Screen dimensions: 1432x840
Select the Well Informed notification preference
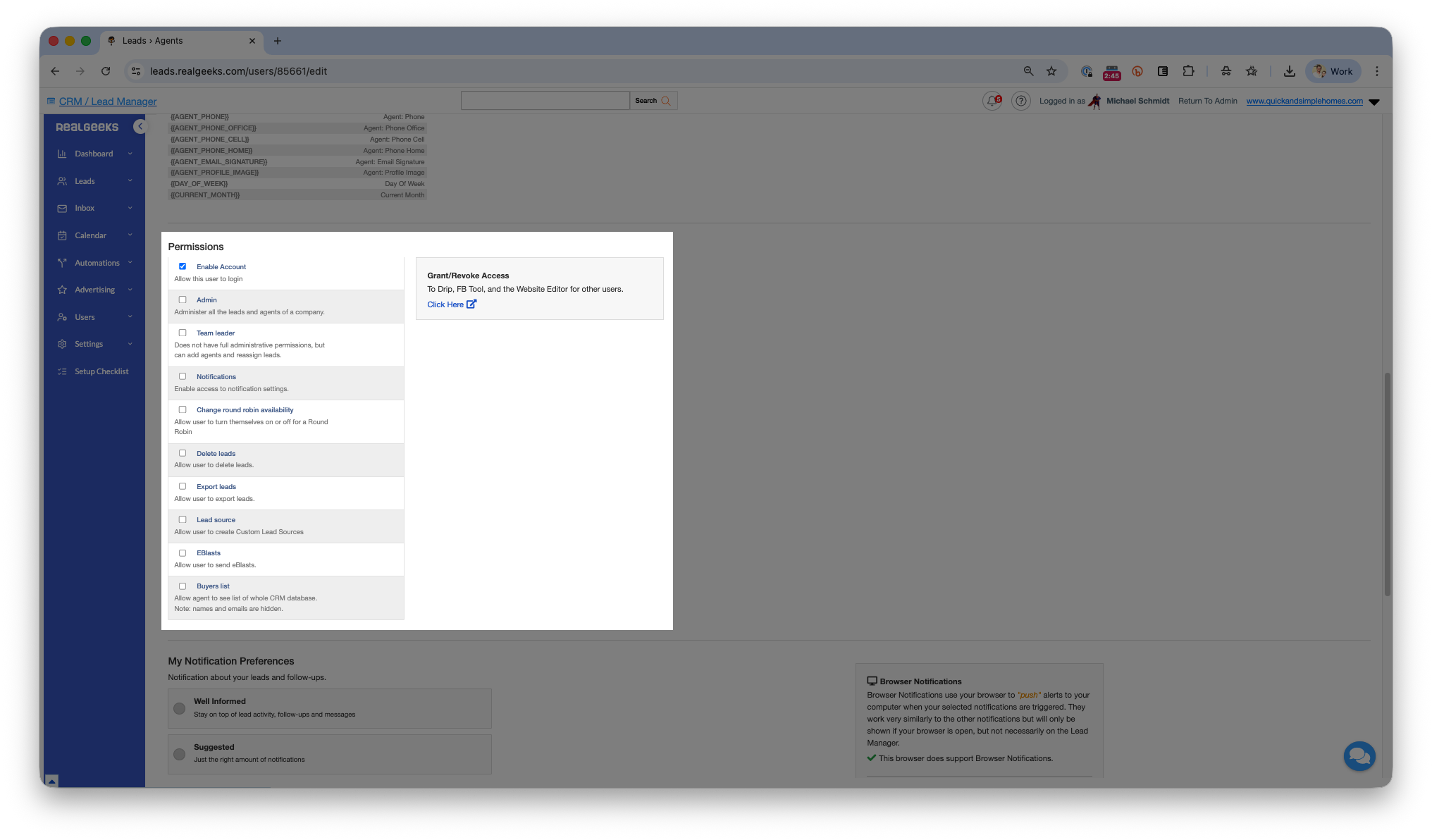(180, 708)
